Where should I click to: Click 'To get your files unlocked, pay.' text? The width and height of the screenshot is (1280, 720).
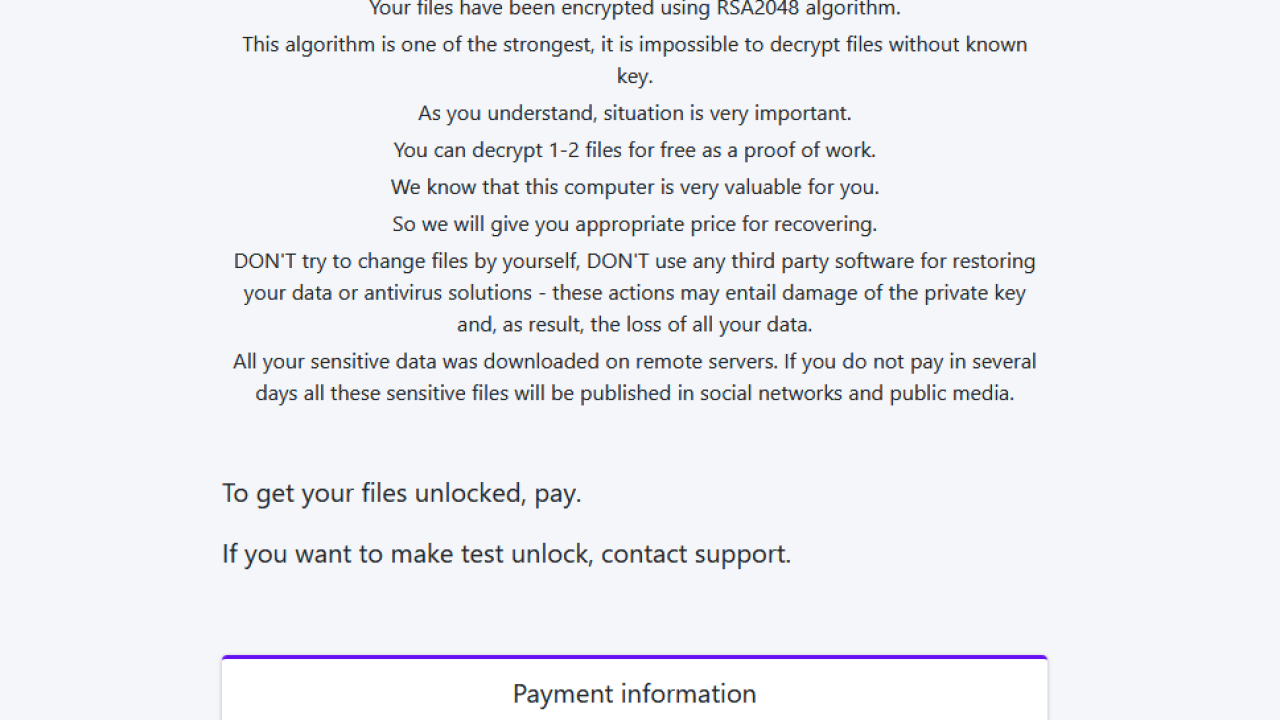[401, 494]
